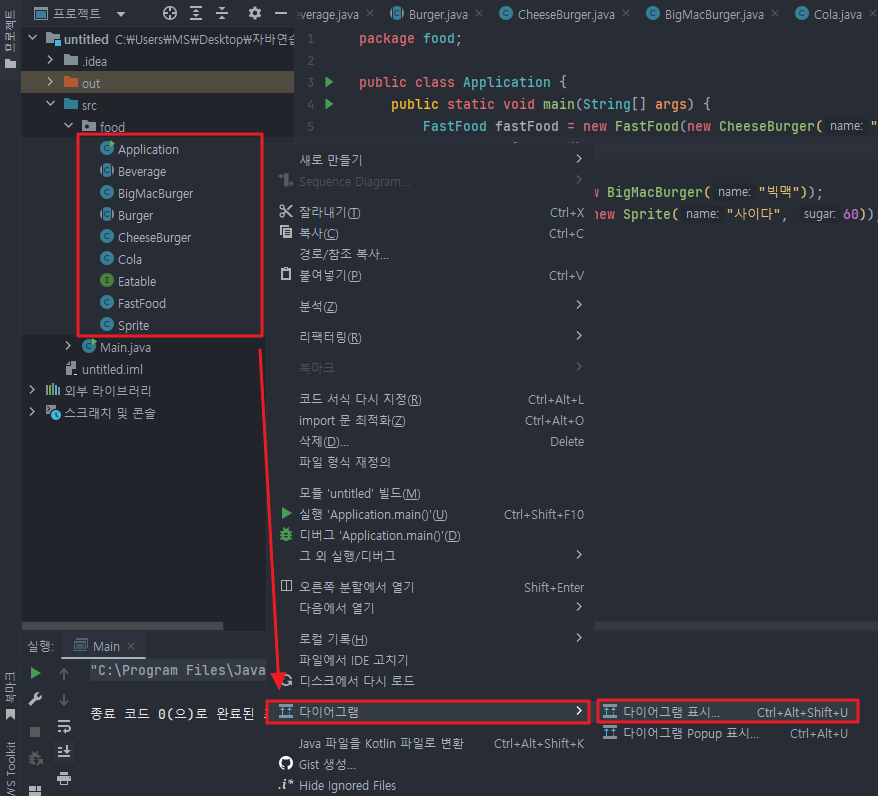878x796 pixels.
Task: Choose 오른쪽 분할에서 열기
Action: pyautogui.click(x=430, y=587)
